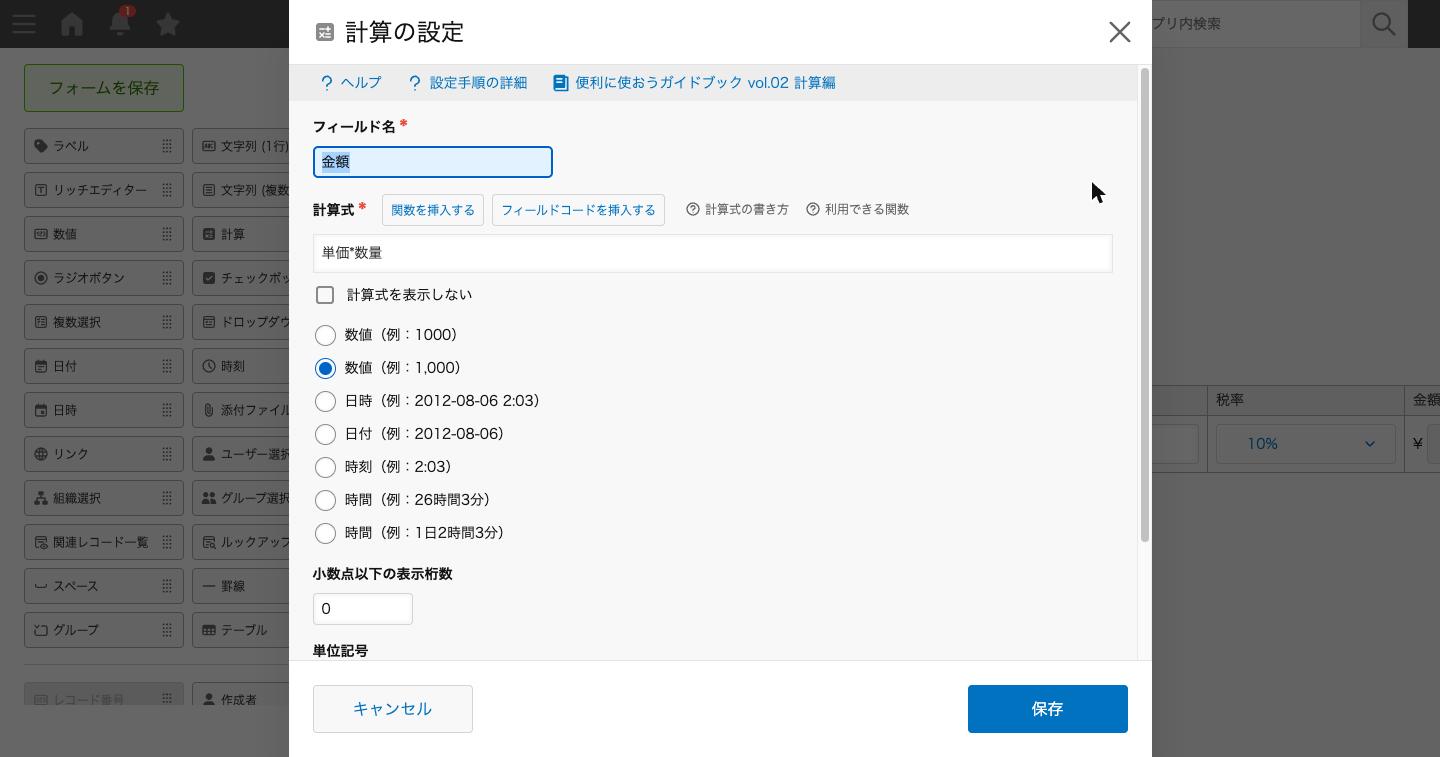Screen dimensions: 1440x757
Task: Open the hamburger menu icon
Action: [x=24, y=23]
